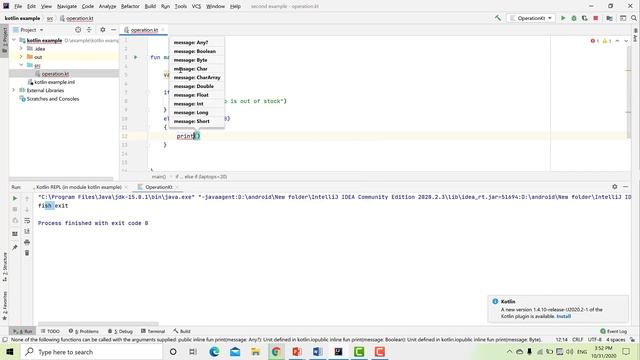Open the File menu
This screenshot has height=360, width=640.
click(x=18, y=7)
